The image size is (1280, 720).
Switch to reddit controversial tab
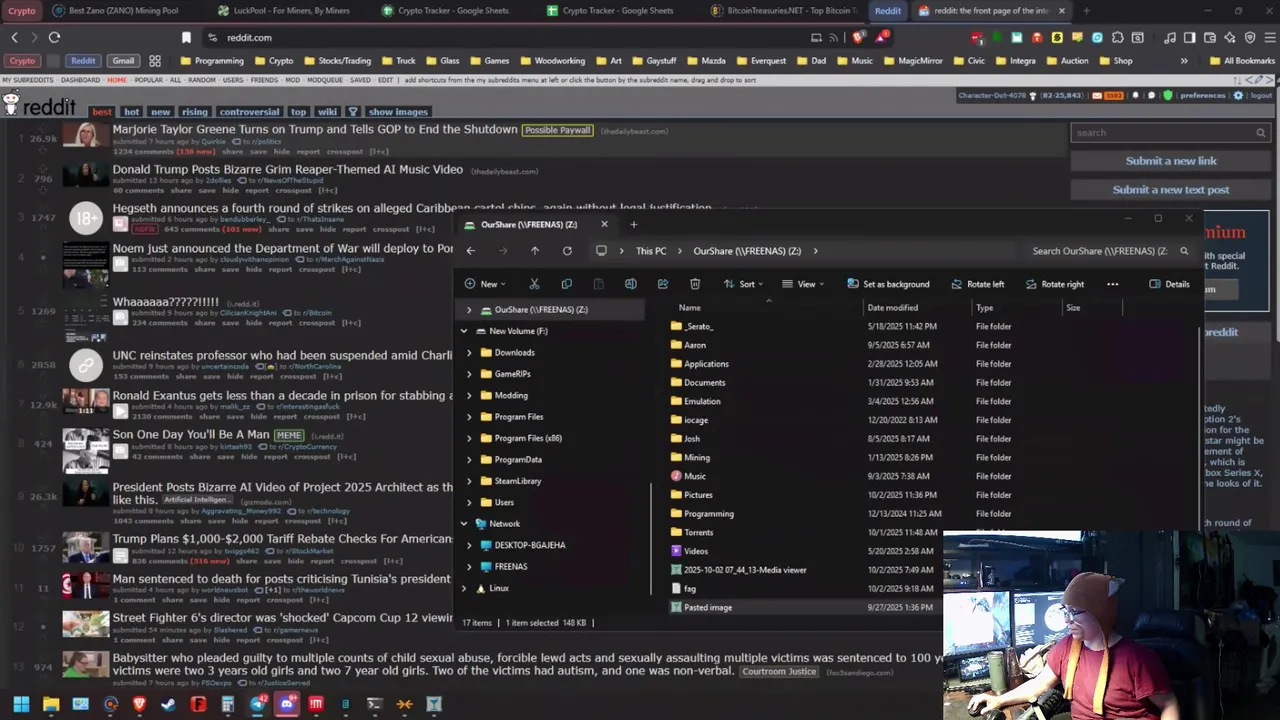tap(249, 112)
